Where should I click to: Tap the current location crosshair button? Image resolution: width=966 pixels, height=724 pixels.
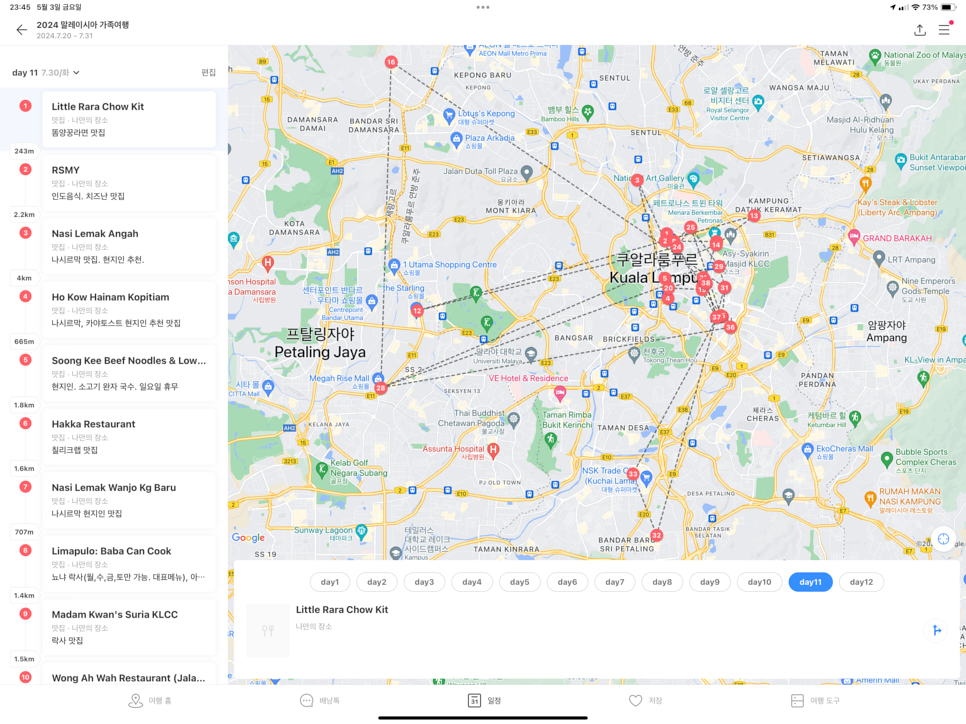coord(943,539)
